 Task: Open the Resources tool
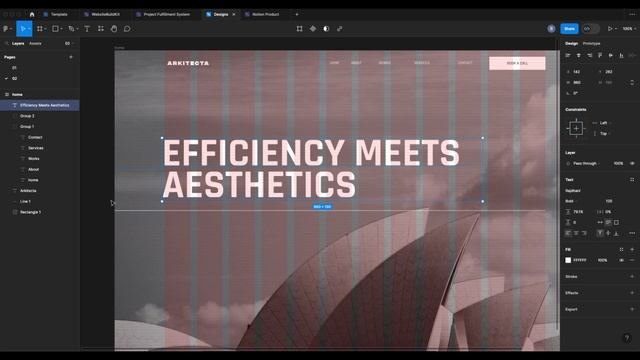(100, 29)
